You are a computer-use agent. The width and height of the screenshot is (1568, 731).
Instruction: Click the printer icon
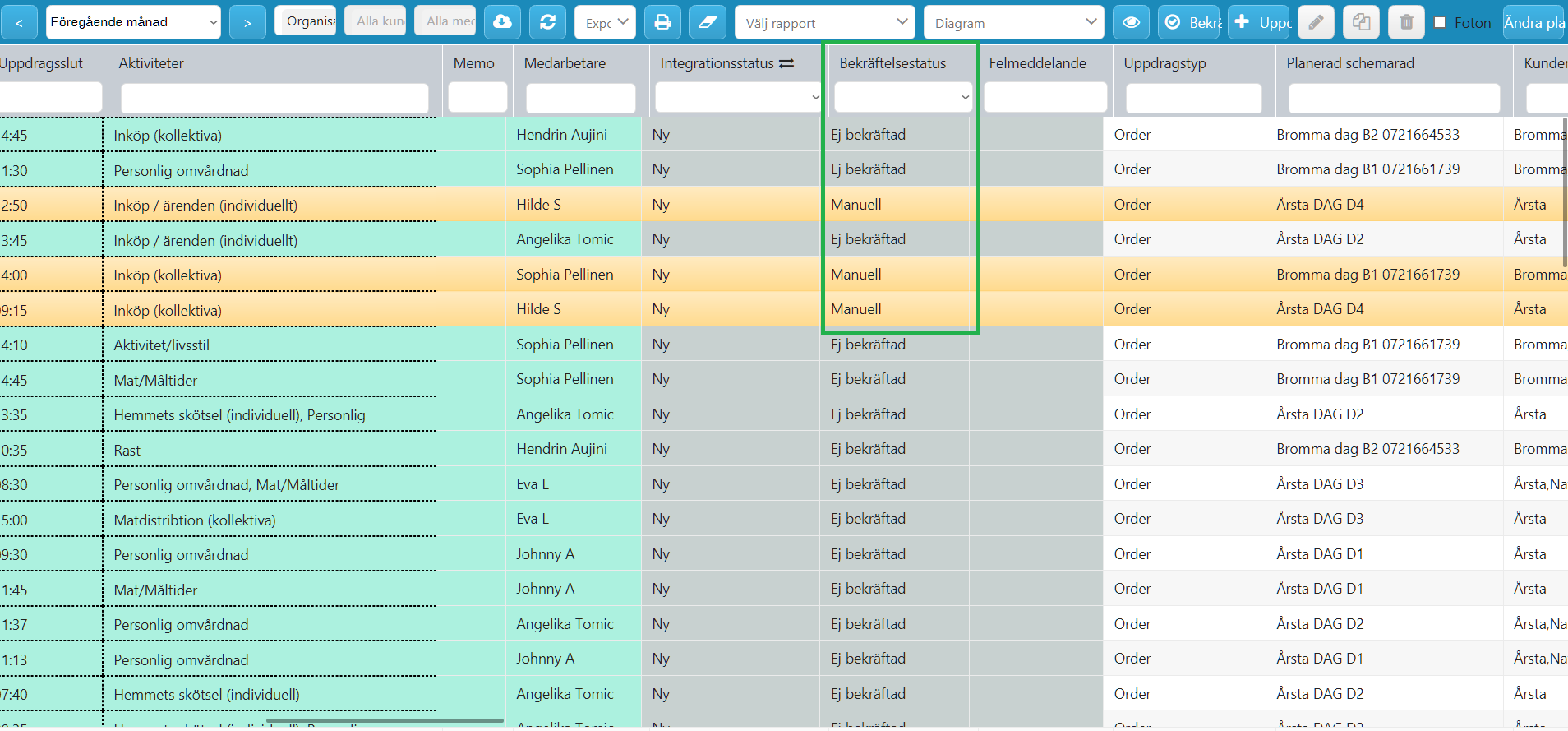tap(662, 22)
